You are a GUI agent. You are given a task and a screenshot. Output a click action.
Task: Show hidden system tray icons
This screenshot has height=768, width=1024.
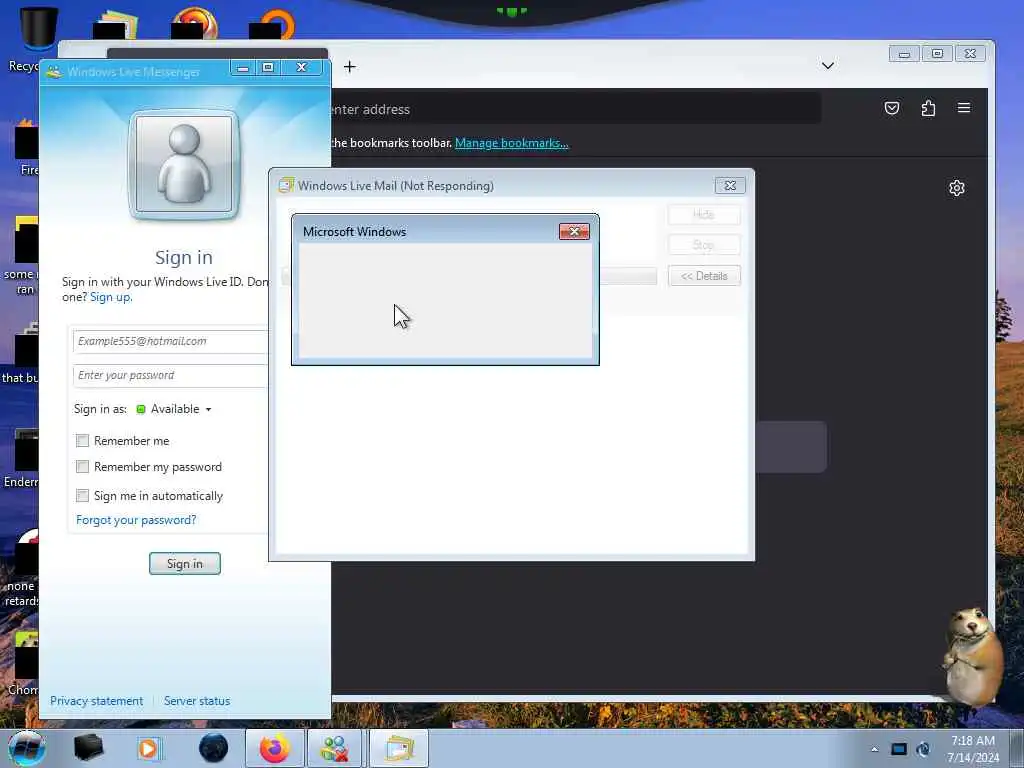(x=874, y=749)
